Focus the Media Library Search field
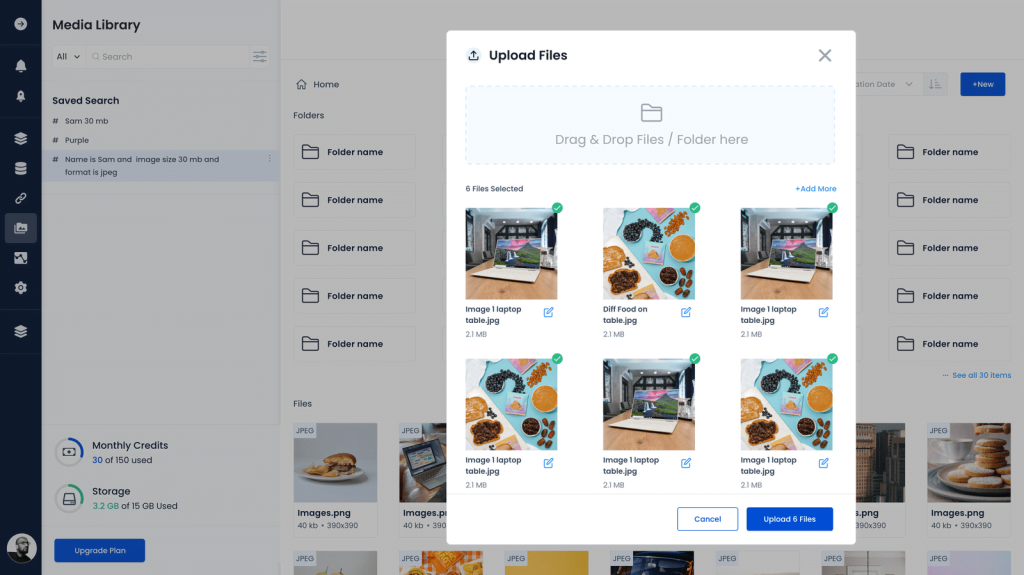 point(168,57)
